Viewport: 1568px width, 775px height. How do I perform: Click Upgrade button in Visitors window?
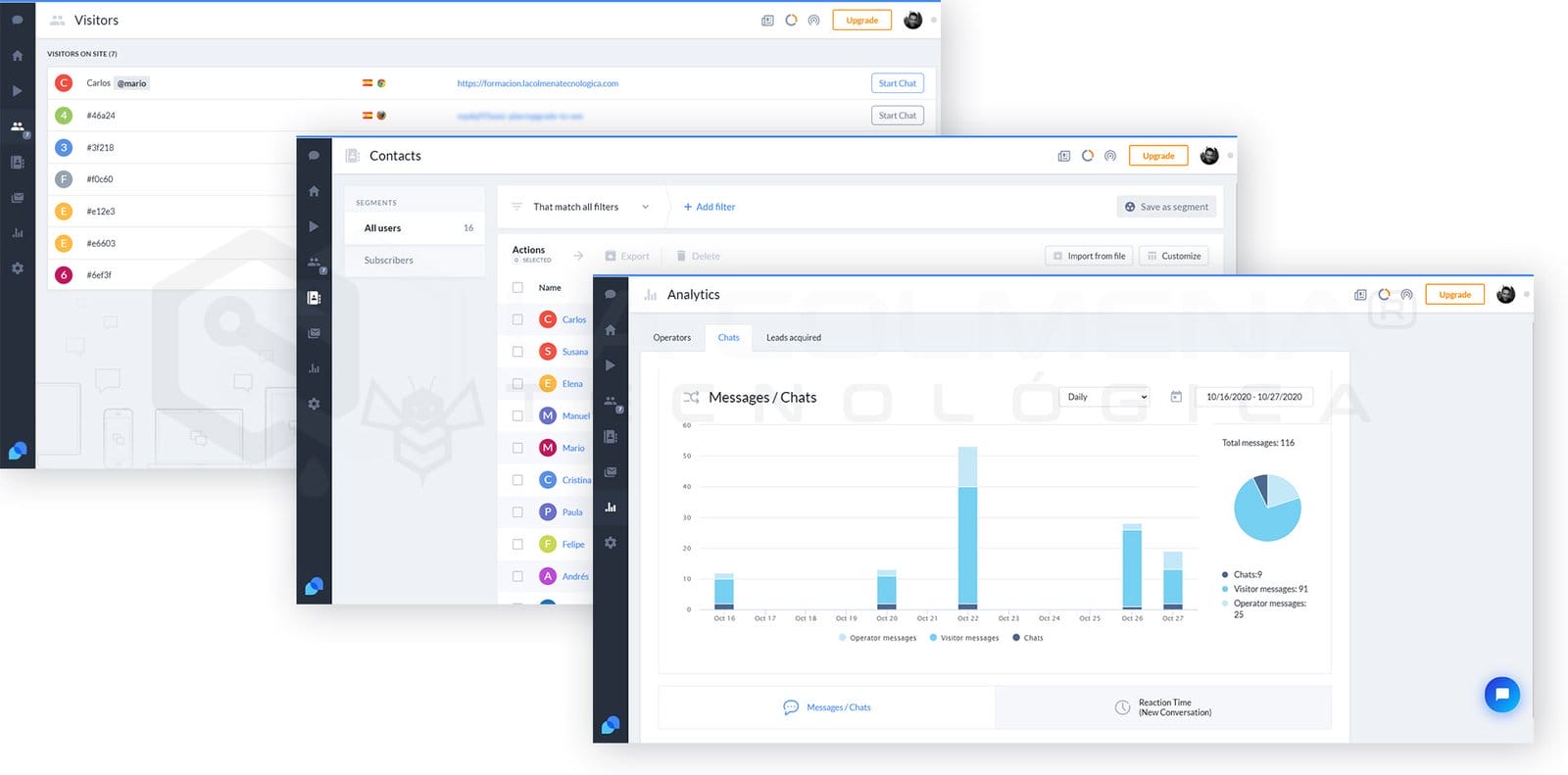pyautogui.click(x=862, y=20)
